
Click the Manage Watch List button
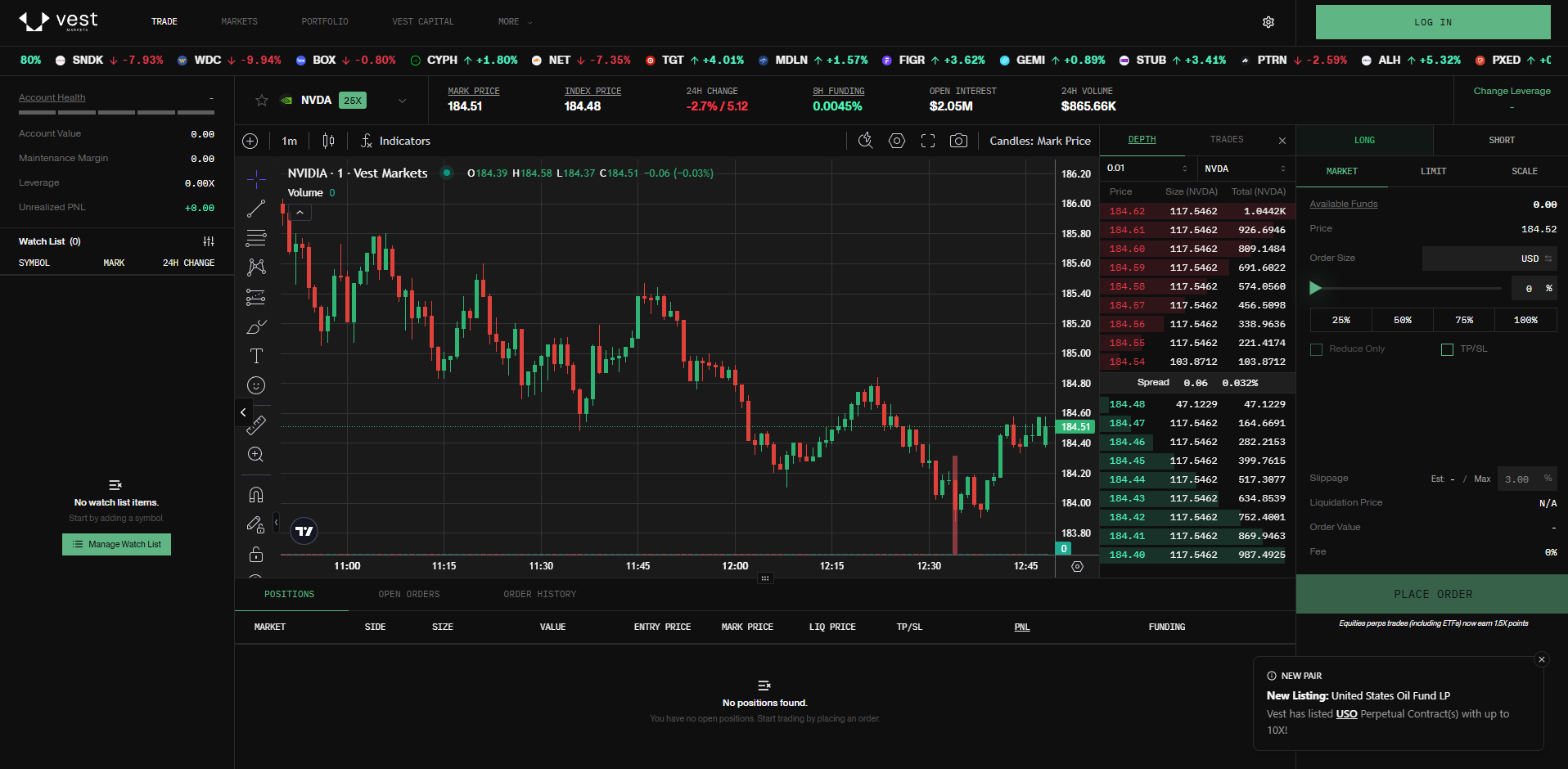tap(116, 545)
